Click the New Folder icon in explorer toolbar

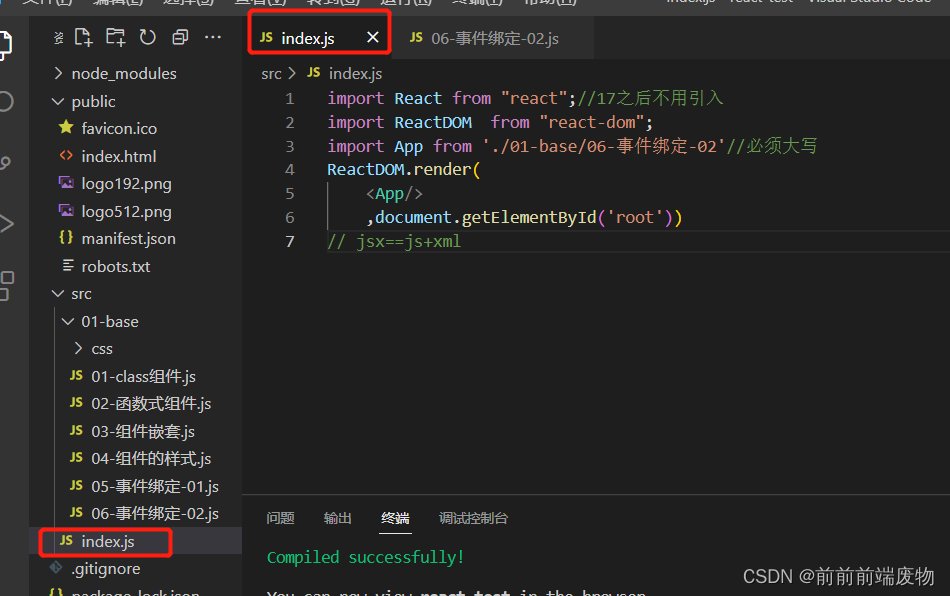click(x=115, y=38)
